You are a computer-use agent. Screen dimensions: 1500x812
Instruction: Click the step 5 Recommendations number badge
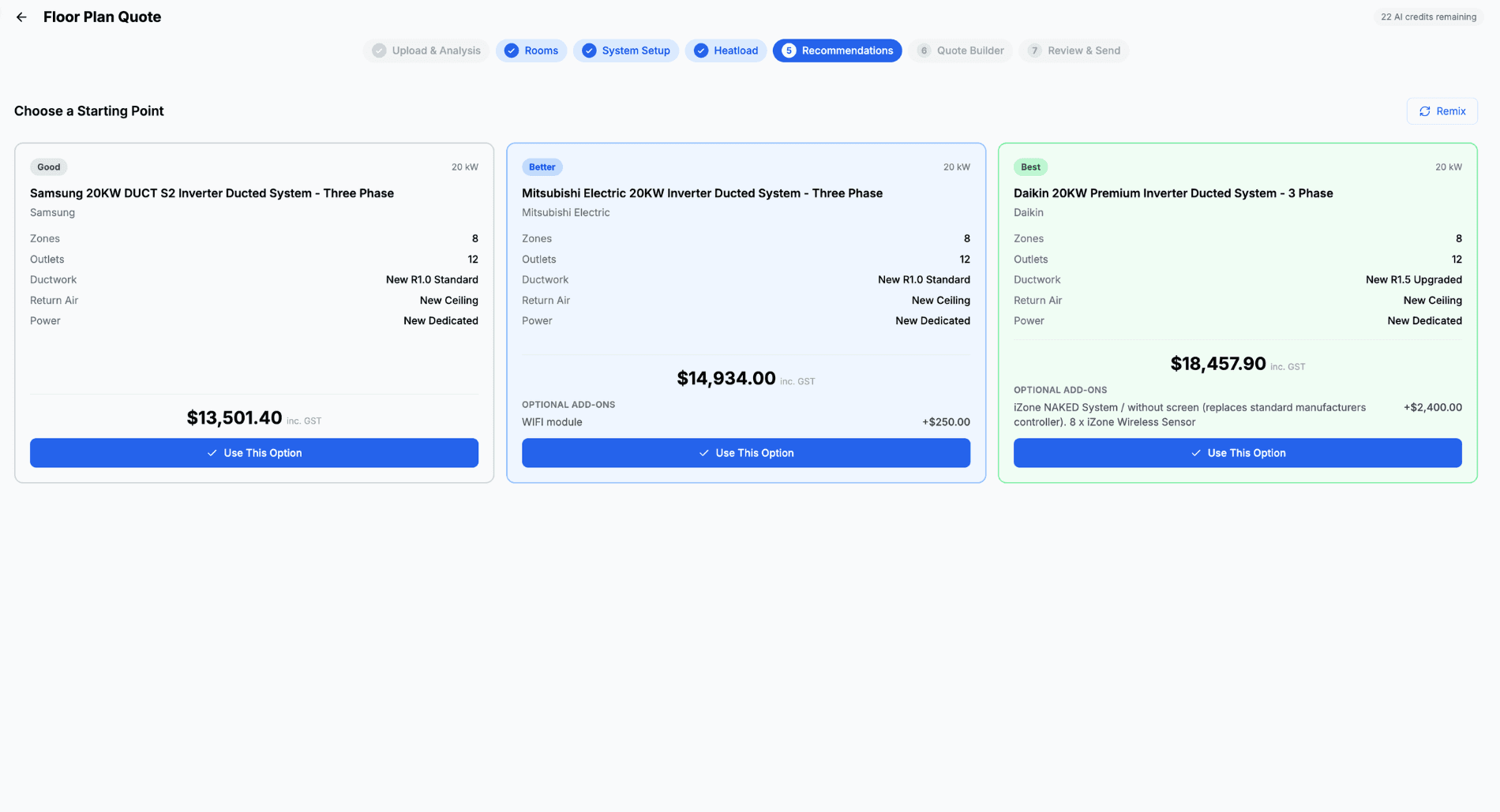(788, 51)
